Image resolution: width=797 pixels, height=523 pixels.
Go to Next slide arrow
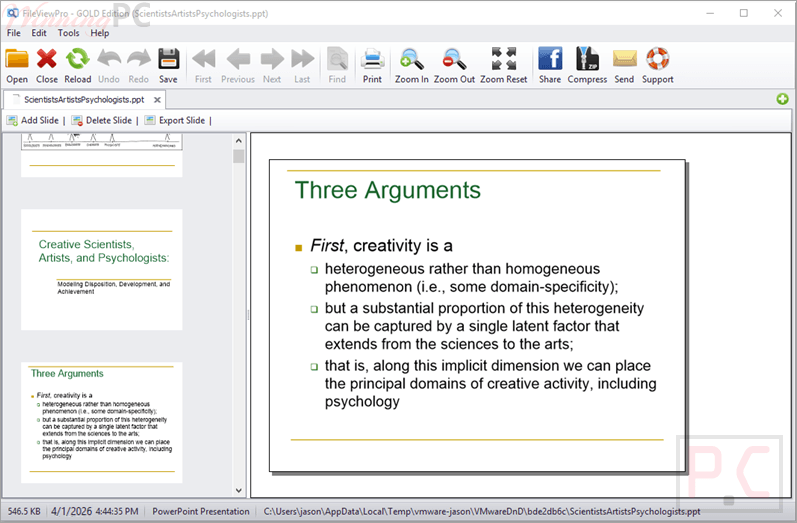tap(272, 59)
